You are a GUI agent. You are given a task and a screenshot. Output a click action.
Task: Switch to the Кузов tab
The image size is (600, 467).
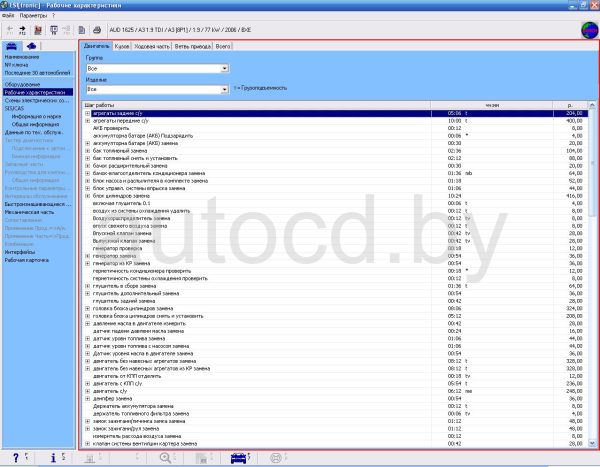(x=122, y=46)
